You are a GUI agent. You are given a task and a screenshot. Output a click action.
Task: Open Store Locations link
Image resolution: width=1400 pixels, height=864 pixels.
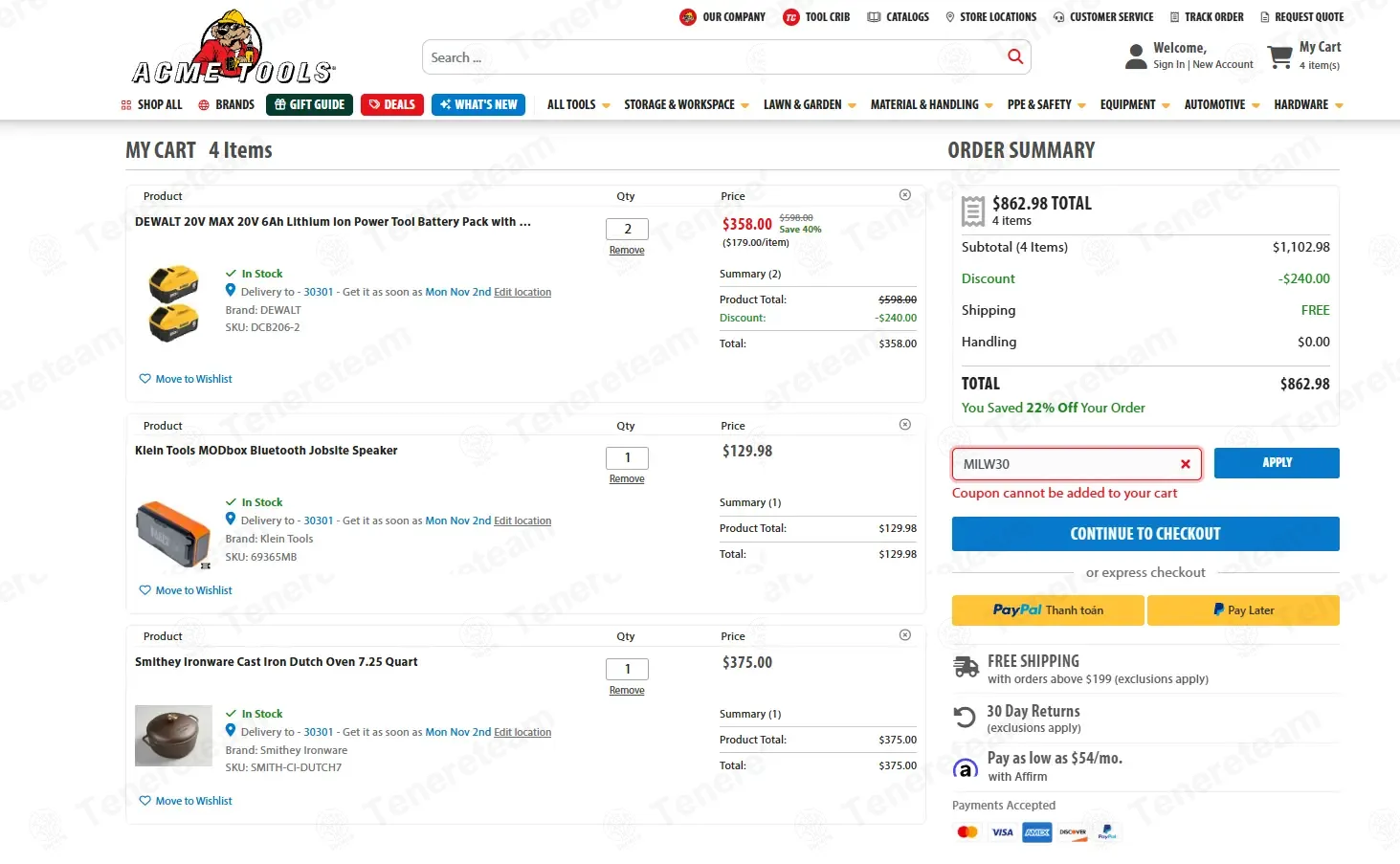tap(990, 17)
